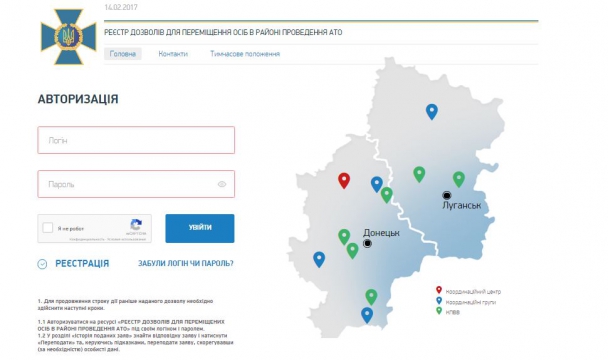Open the Головна tab
Screen dimensions: 608x360
coord(123,54)
